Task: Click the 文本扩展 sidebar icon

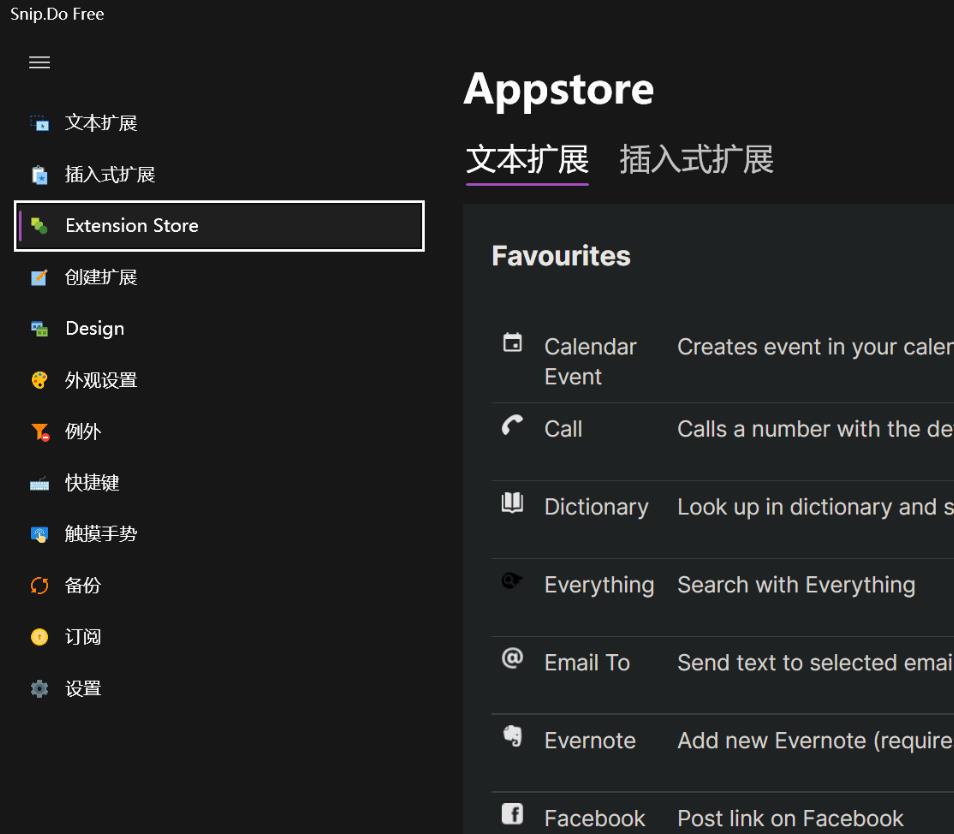Action: pos(39,124)
